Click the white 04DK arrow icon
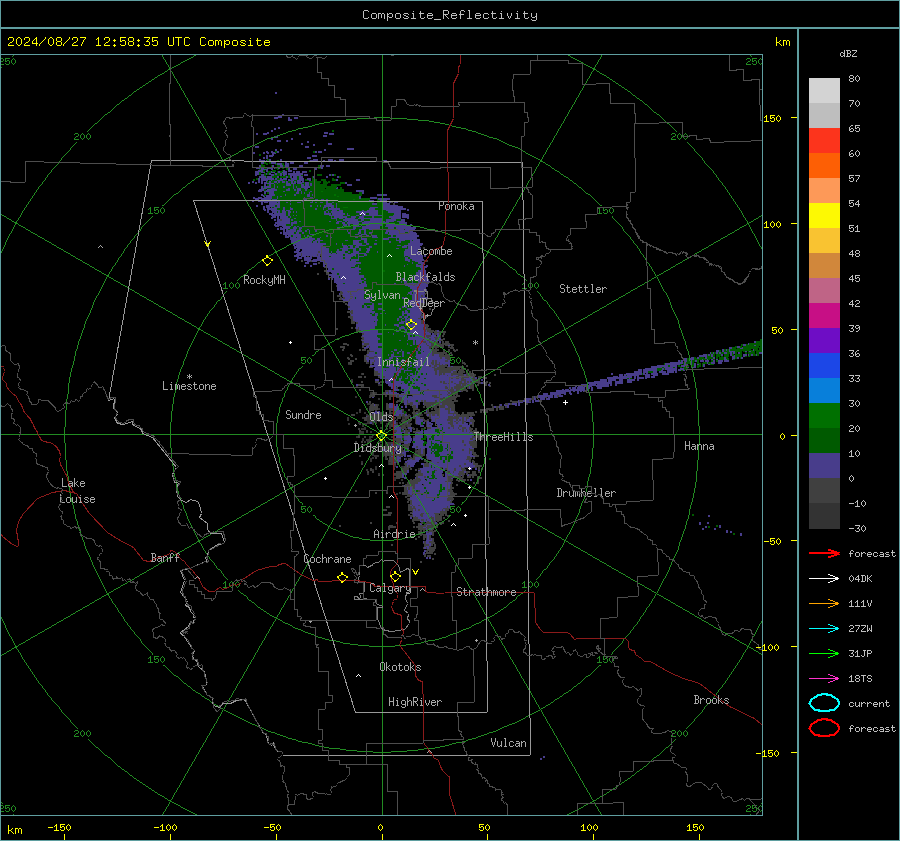 [x=824, y=579]
